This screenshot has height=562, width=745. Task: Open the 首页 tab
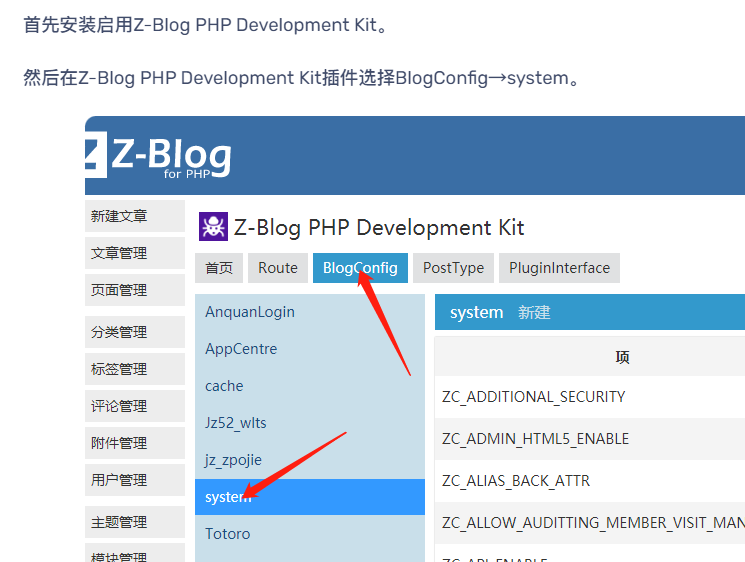(219, 268)
